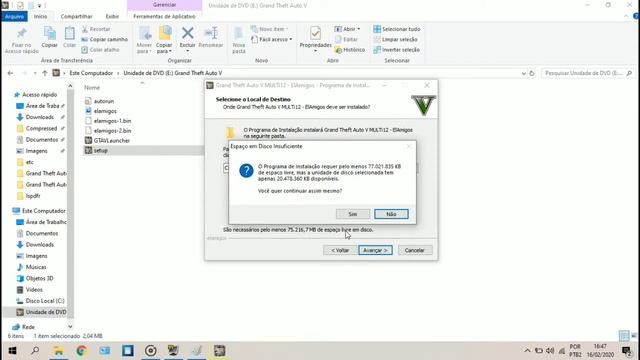Image resolution: width=640 pixels, height=360 pixels.
Task: Select Unidade de DVD in navigation pane
Action: coord(46,312)
